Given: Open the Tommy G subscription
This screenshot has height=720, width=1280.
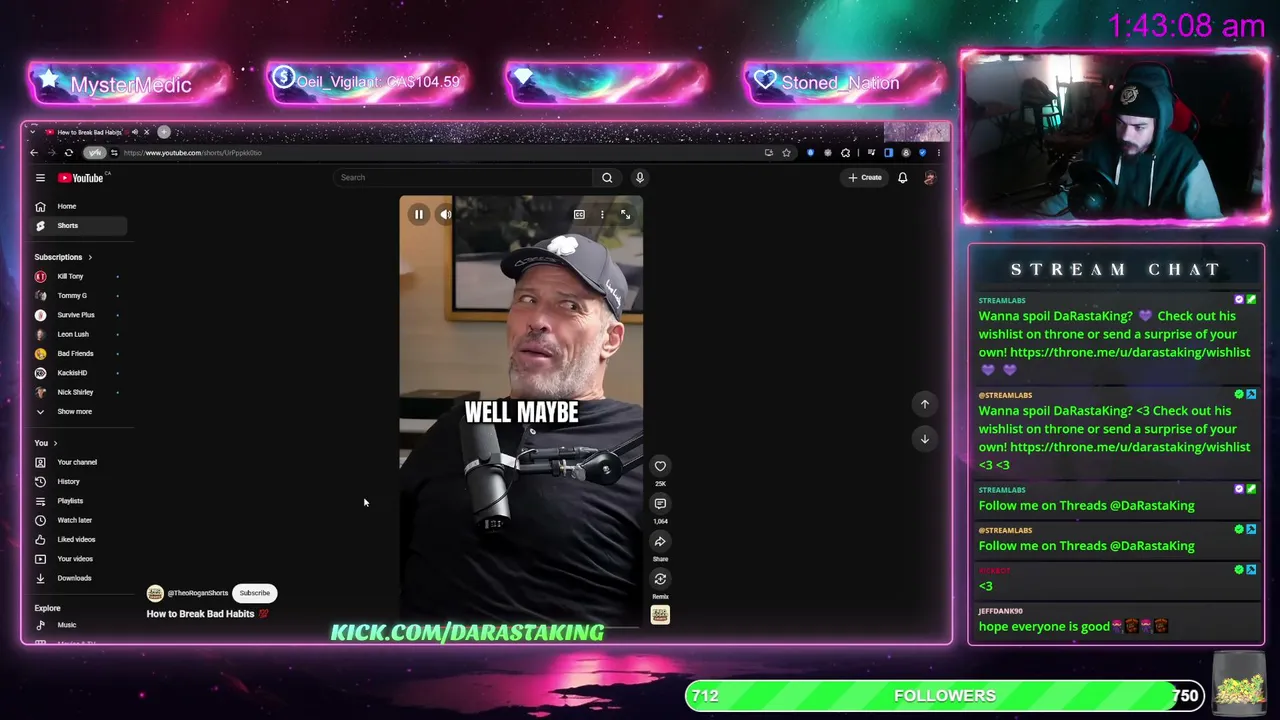Looking at the screenshot, I should click(78, 296).
